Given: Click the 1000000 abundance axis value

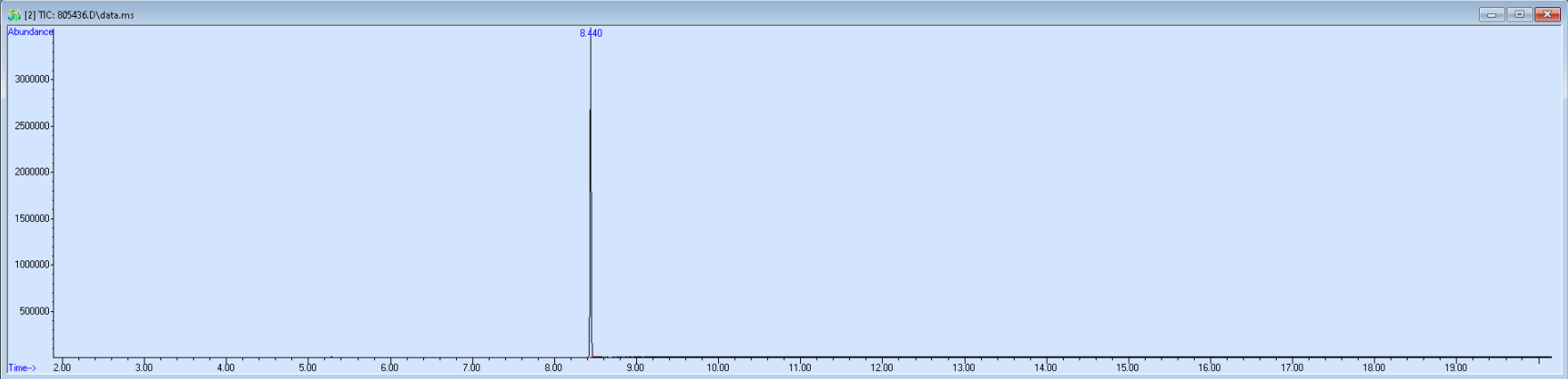Looking at the screenshot, I should pos(31,265).
